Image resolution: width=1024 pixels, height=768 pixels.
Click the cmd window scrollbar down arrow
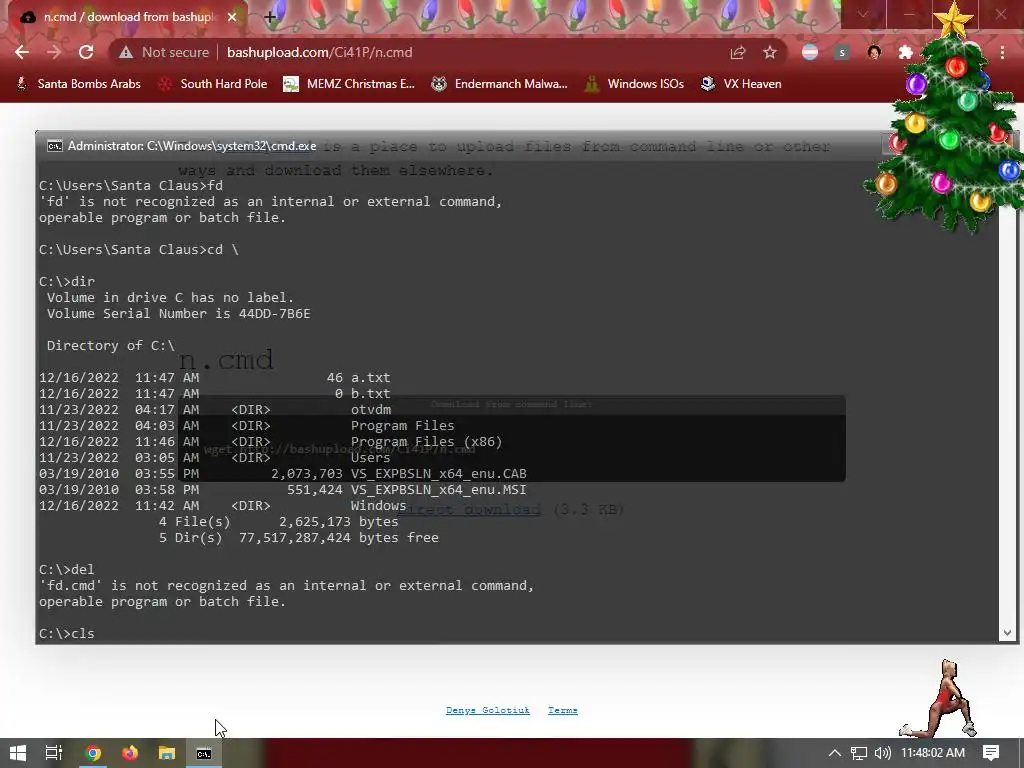coord(1007,633)
